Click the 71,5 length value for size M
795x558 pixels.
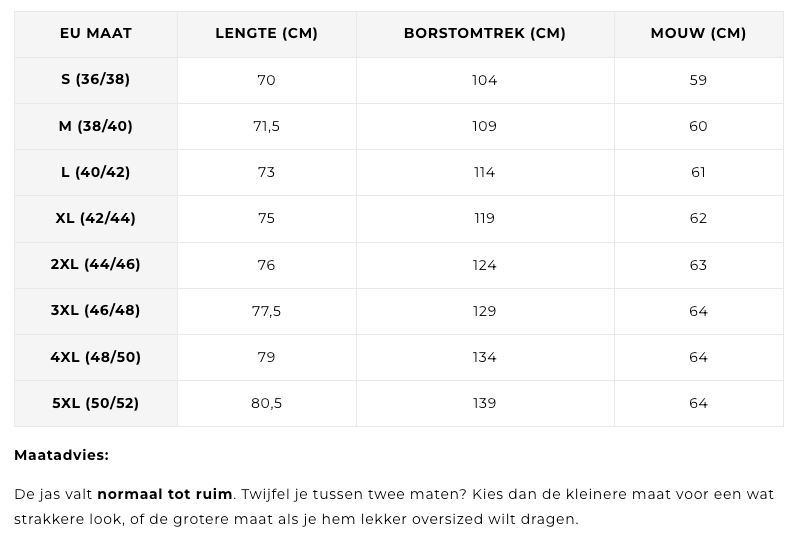click(266, 126)
